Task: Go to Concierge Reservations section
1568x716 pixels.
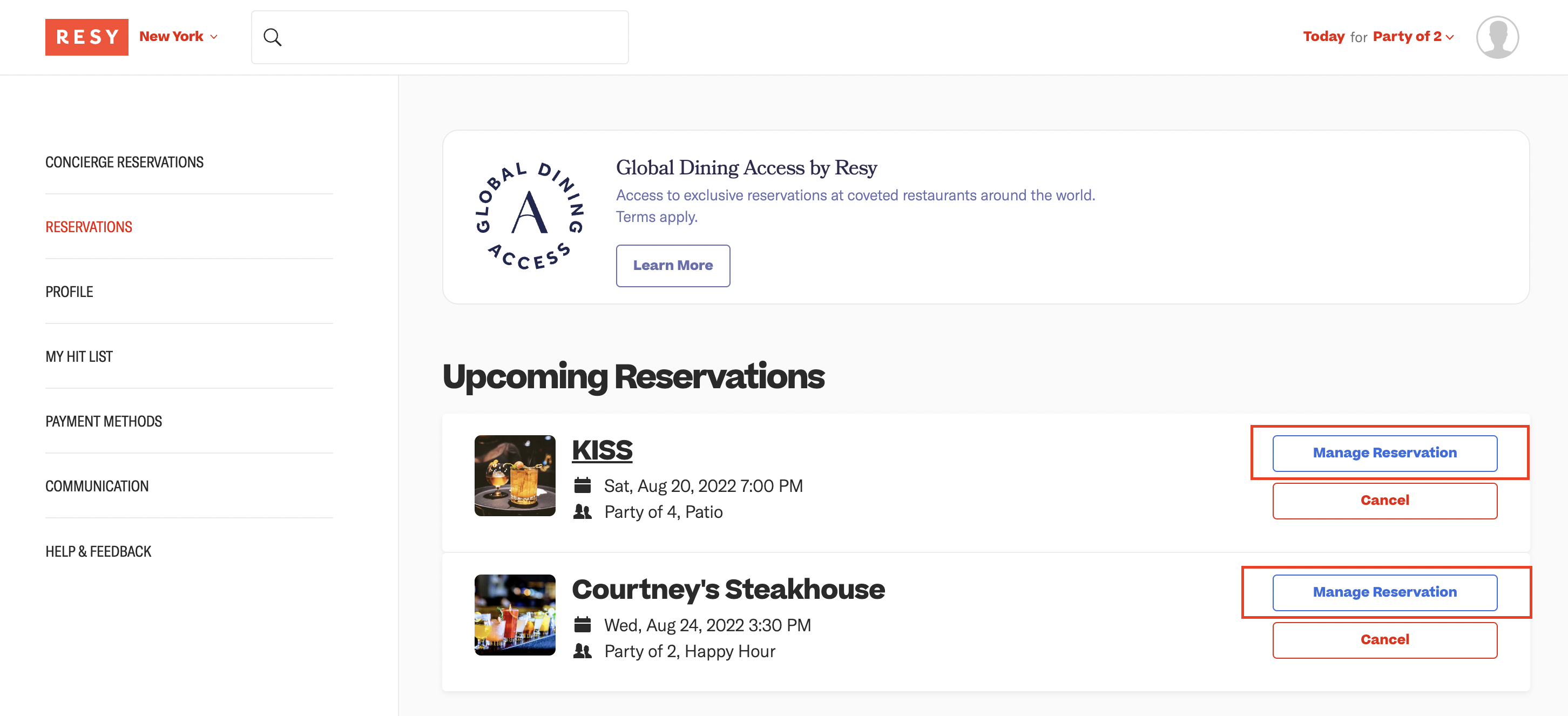Action: pos(124,162)
